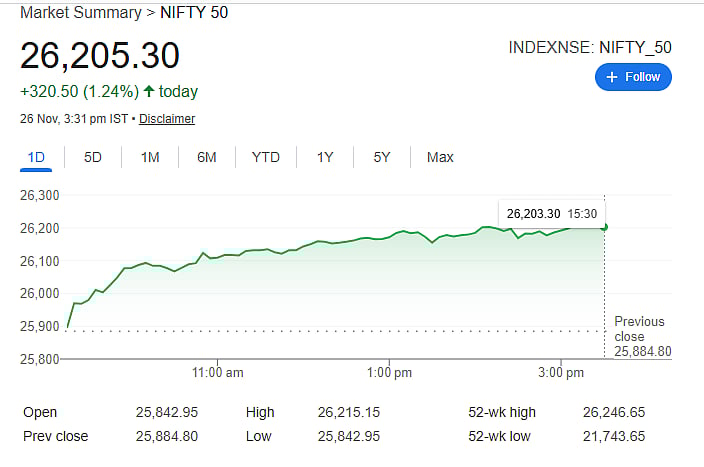Select the Max range tab

point(440,157)
